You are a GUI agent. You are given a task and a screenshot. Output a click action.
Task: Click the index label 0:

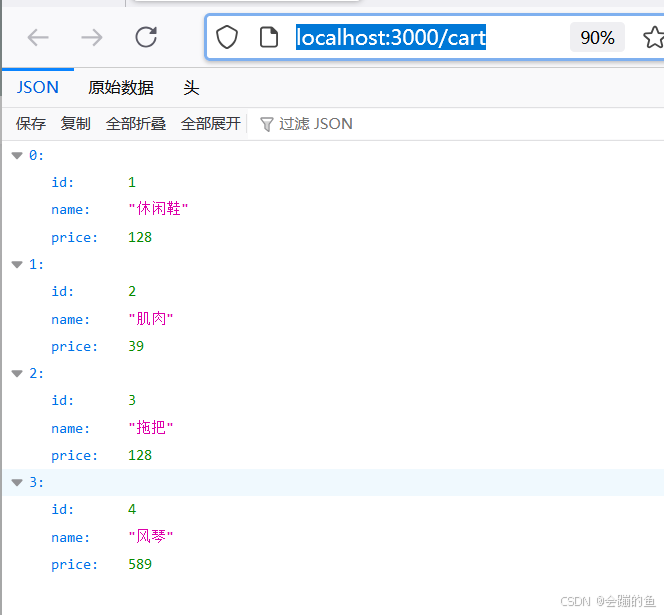click(x=36, y=155)
